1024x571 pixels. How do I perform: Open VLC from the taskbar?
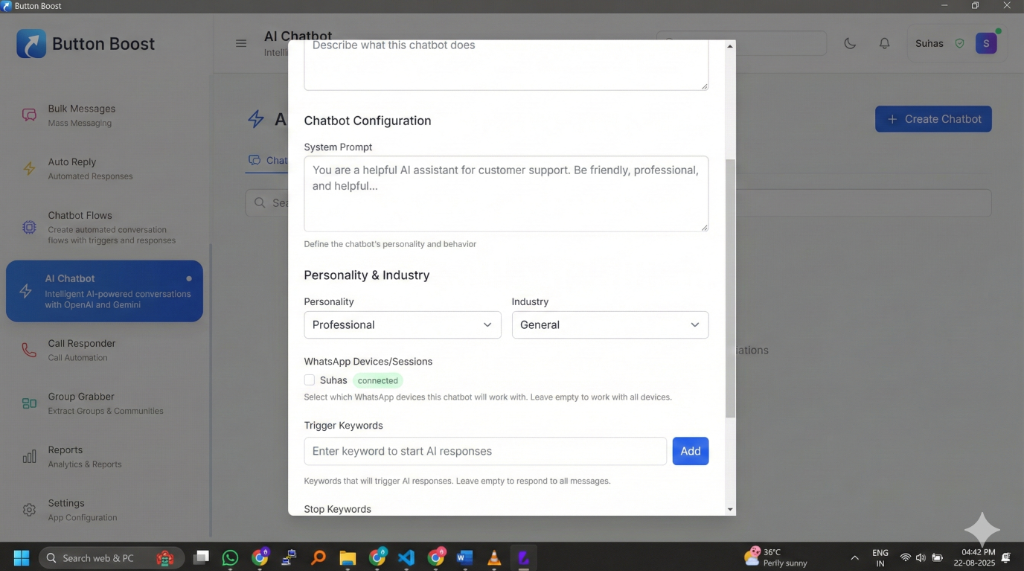(494, 558)
